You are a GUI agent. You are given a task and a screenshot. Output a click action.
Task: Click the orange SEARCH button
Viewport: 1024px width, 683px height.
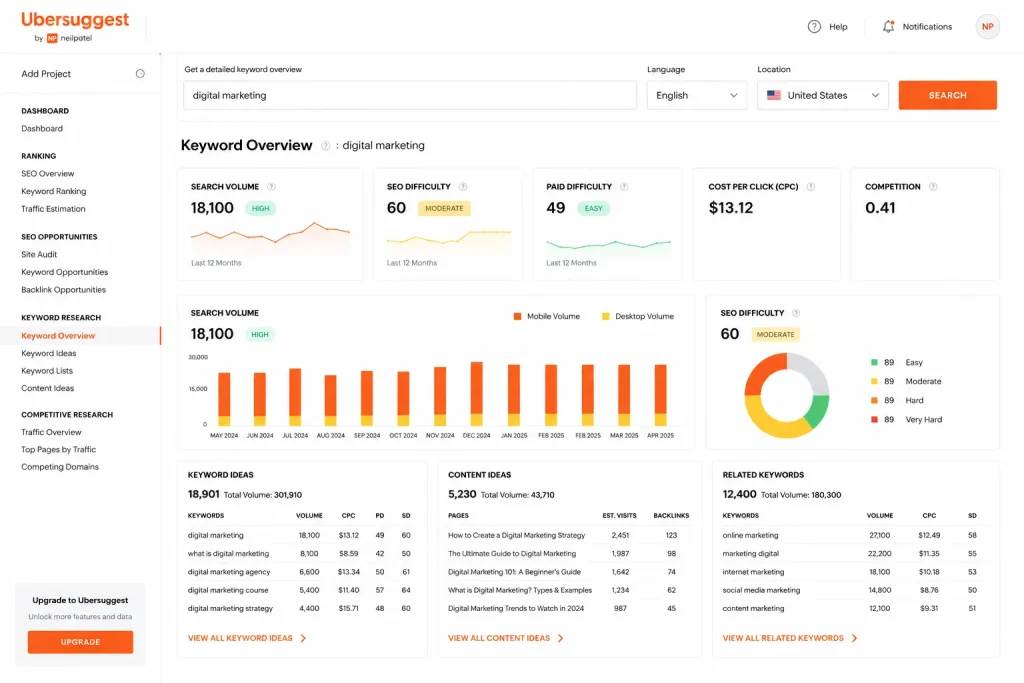tap(948, 95)
